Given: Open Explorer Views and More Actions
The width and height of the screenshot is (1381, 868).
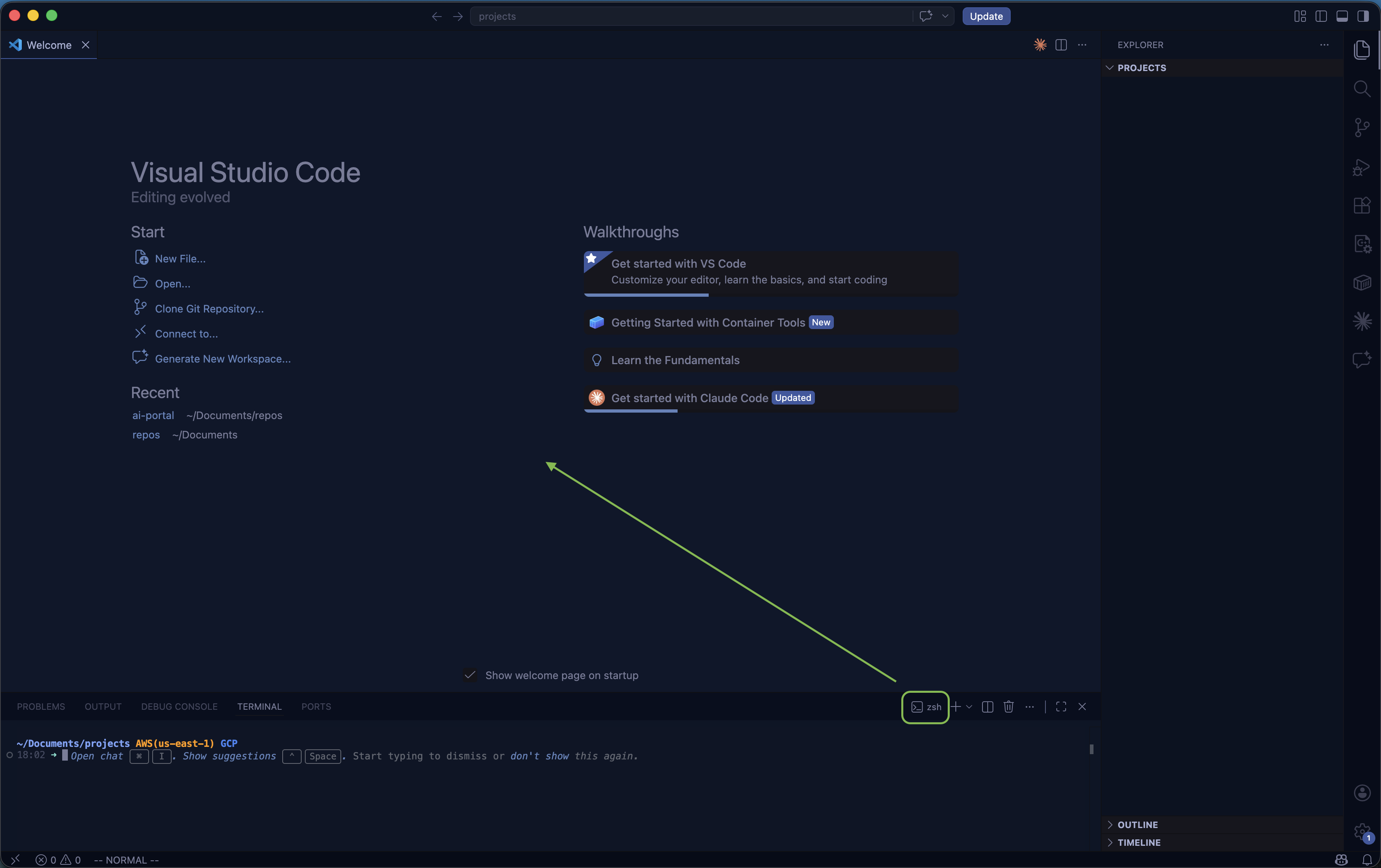Looking at the screenshot, I should [1324, 45].
